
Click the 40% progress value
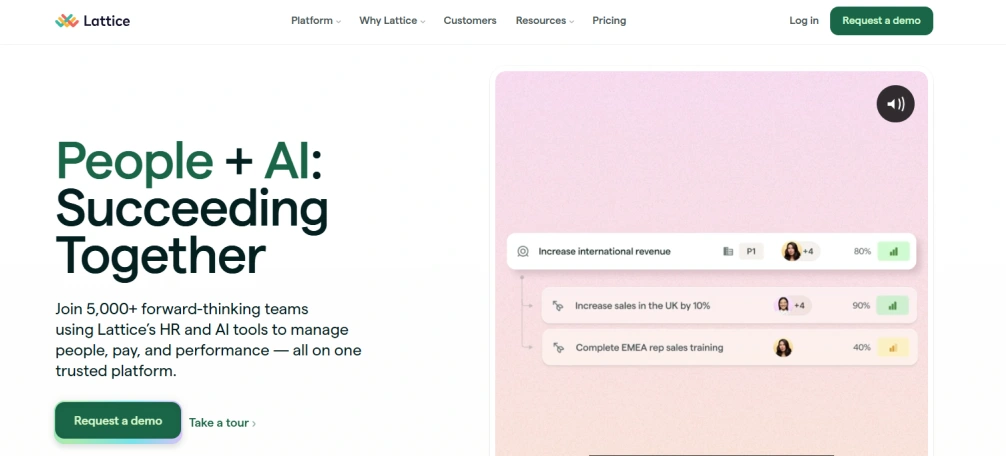(861, 348)
